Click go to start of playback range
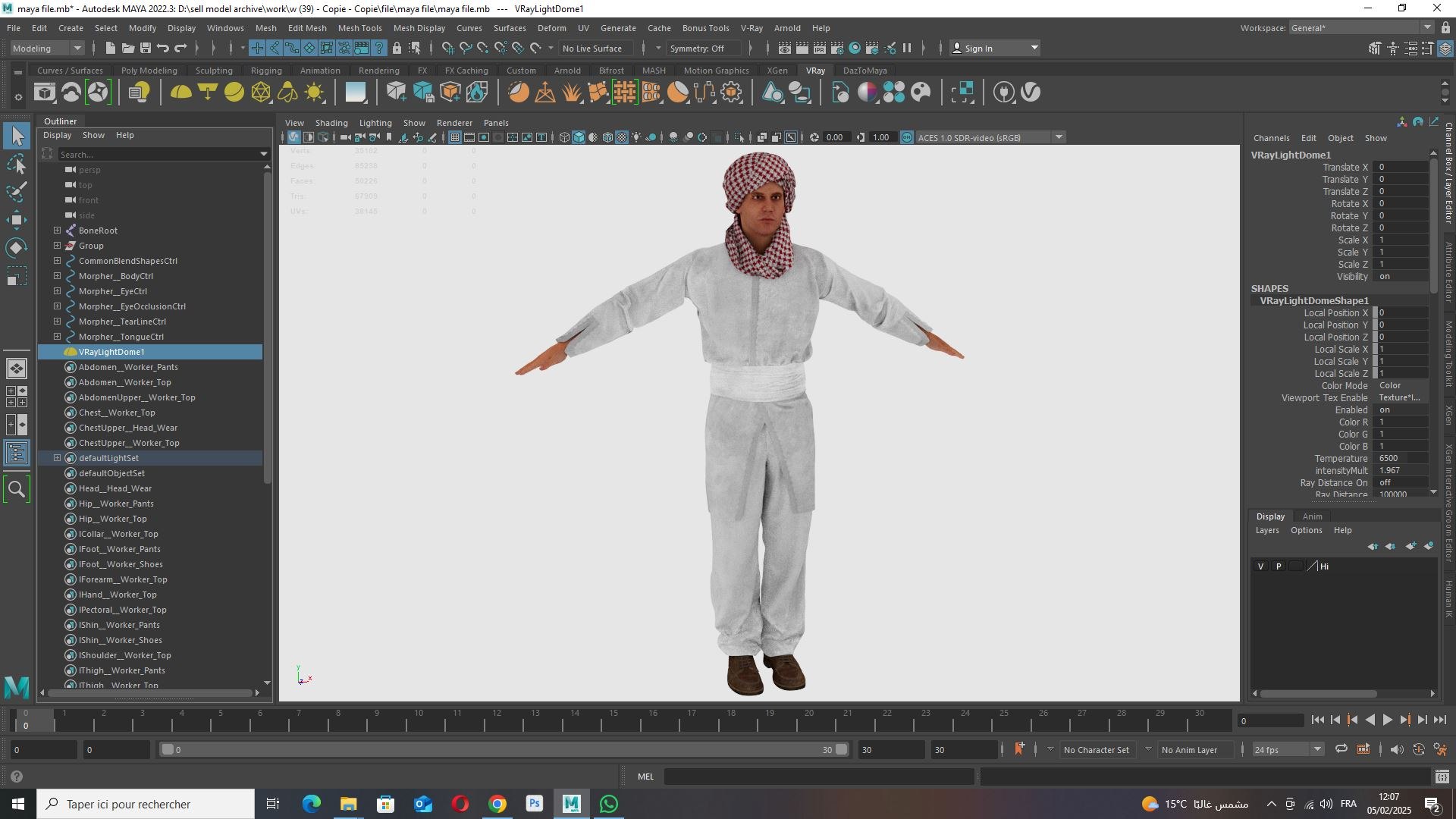The image size is (1456, 819). tap(1317, 720)
